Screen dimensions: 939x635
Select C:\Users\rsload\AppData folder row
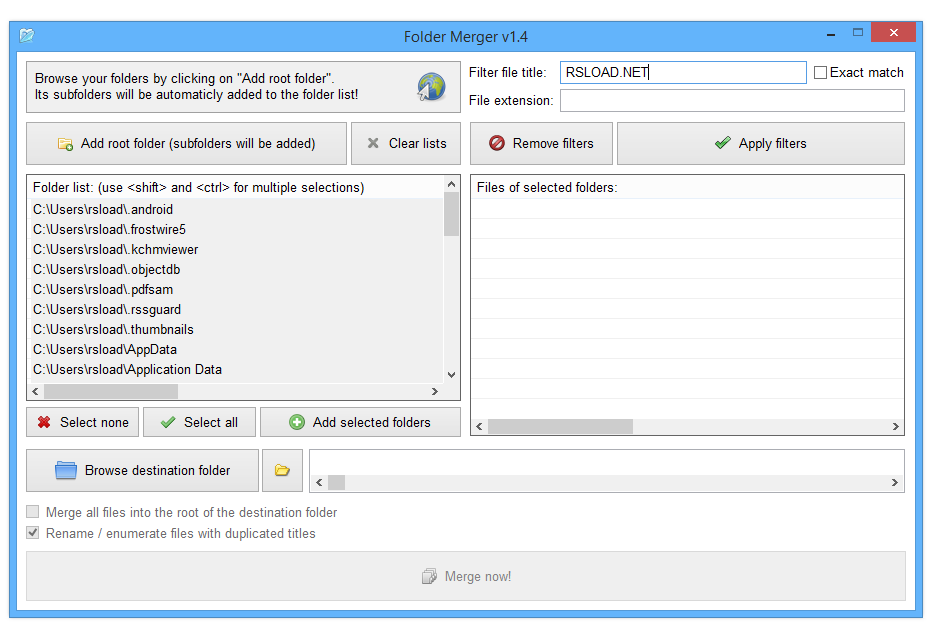pyautogui.click(x=237, y=349)
